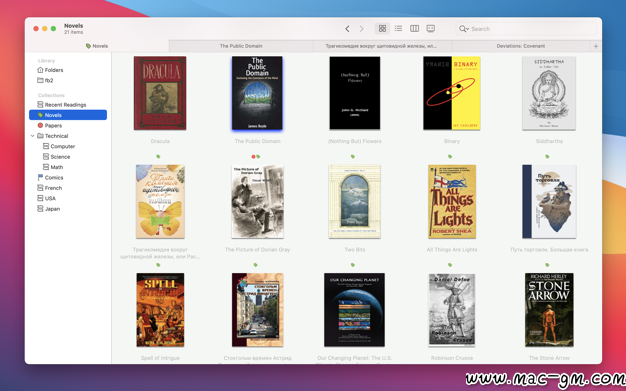626x391 pixels.
Task: Select The Picture of Dorian Gray cover
Action: [x=258, y=202]
